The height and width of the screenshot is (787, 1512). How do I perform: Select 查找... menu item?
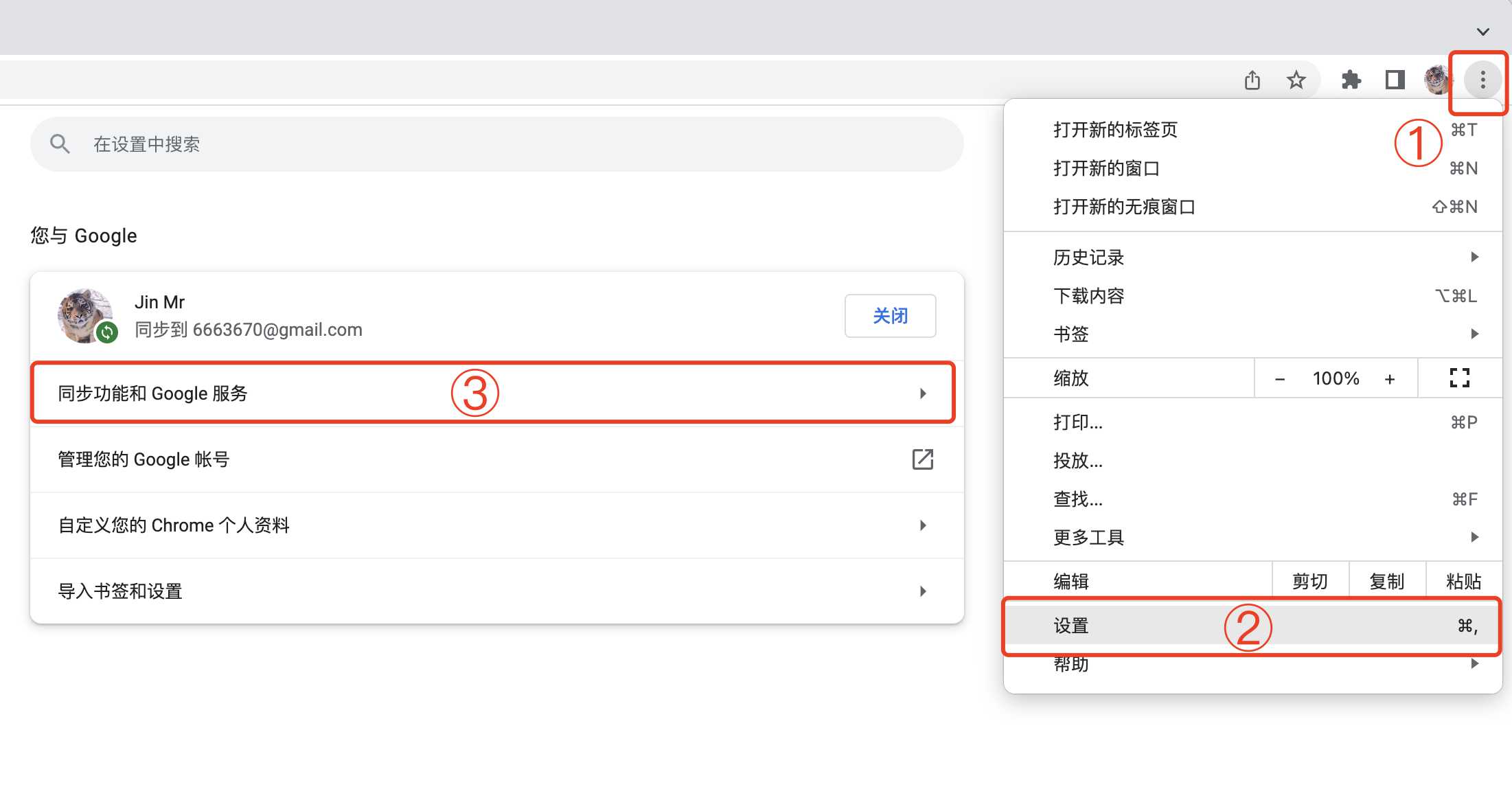[x=1252, y=499]
